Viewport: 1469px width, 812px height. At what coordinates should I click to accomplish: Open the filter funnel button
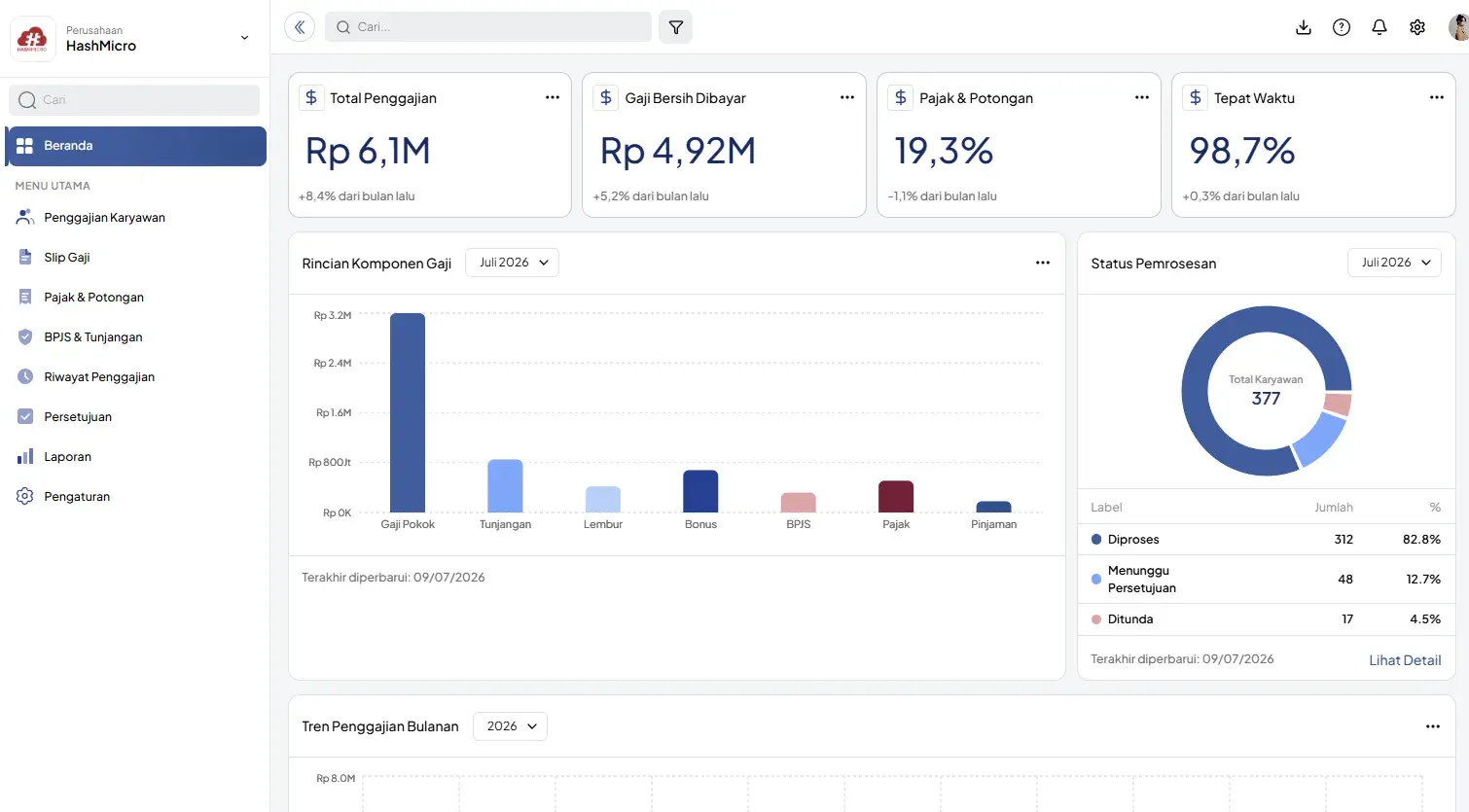[x=676, y=27]
